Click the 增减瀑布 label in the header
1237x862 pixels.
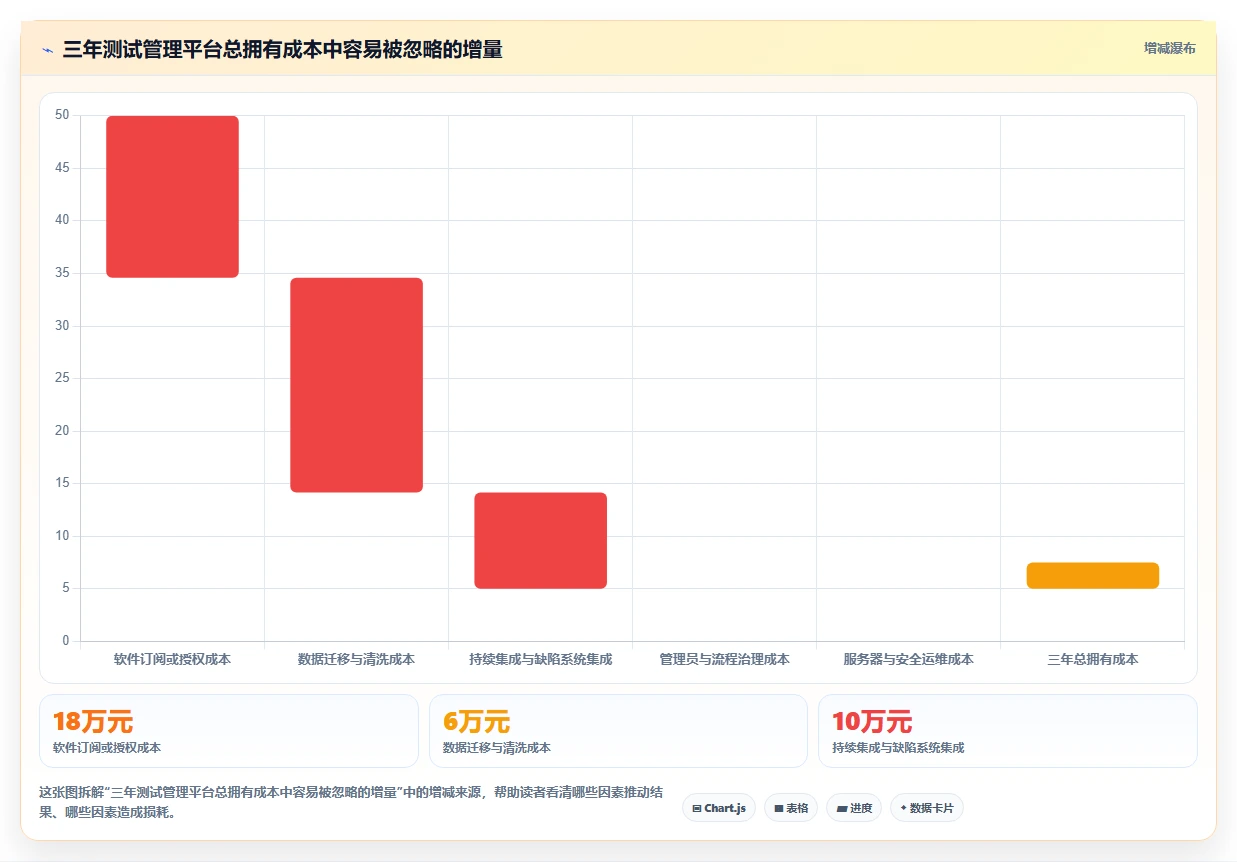coord(1169,48)
